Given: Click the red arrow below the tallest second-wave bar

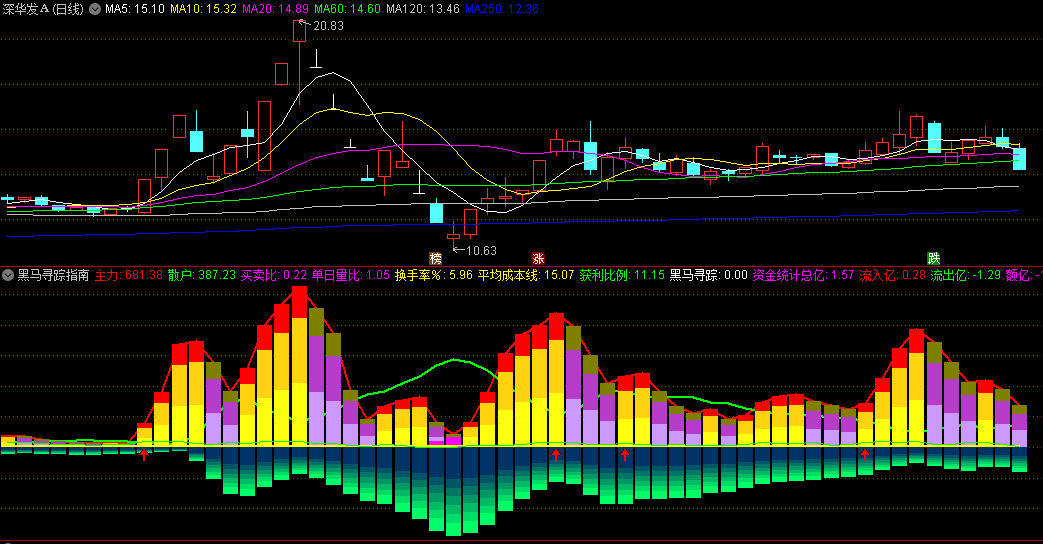Looking at the screenshot, I should (556, 454).
